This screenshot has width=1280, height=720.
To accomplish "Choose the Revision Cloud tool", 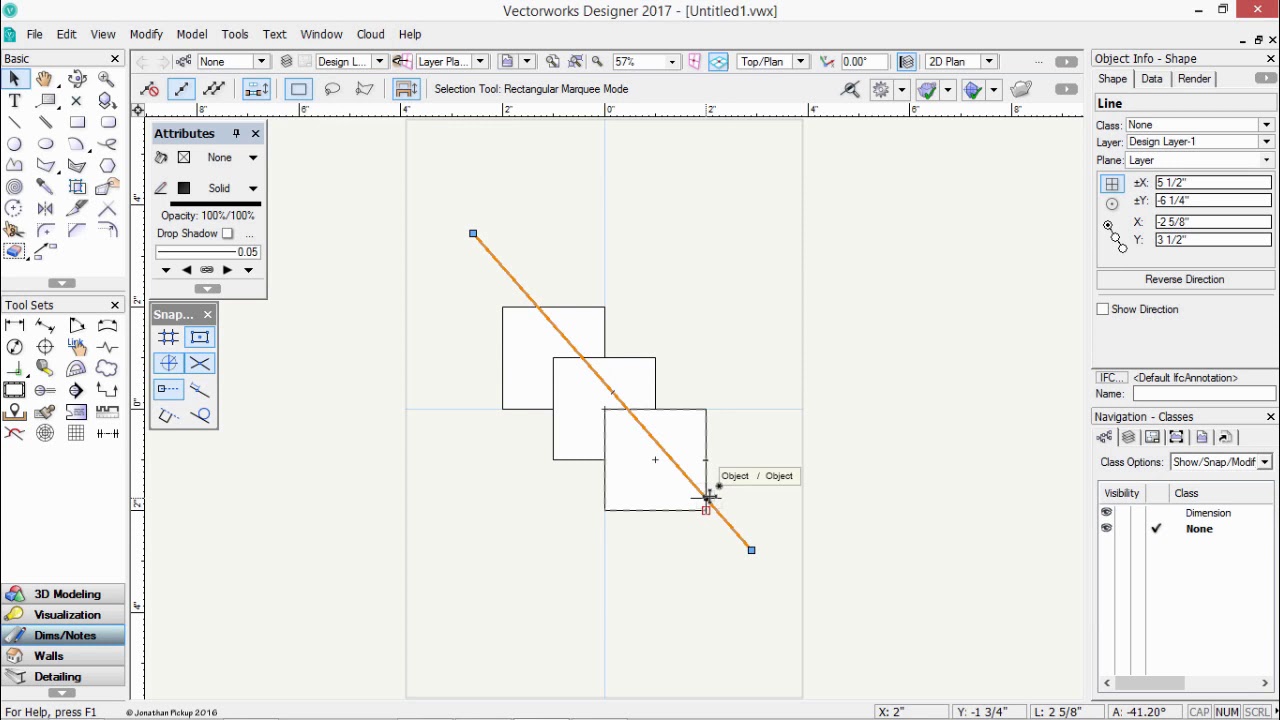I will (x=107, y=368).
